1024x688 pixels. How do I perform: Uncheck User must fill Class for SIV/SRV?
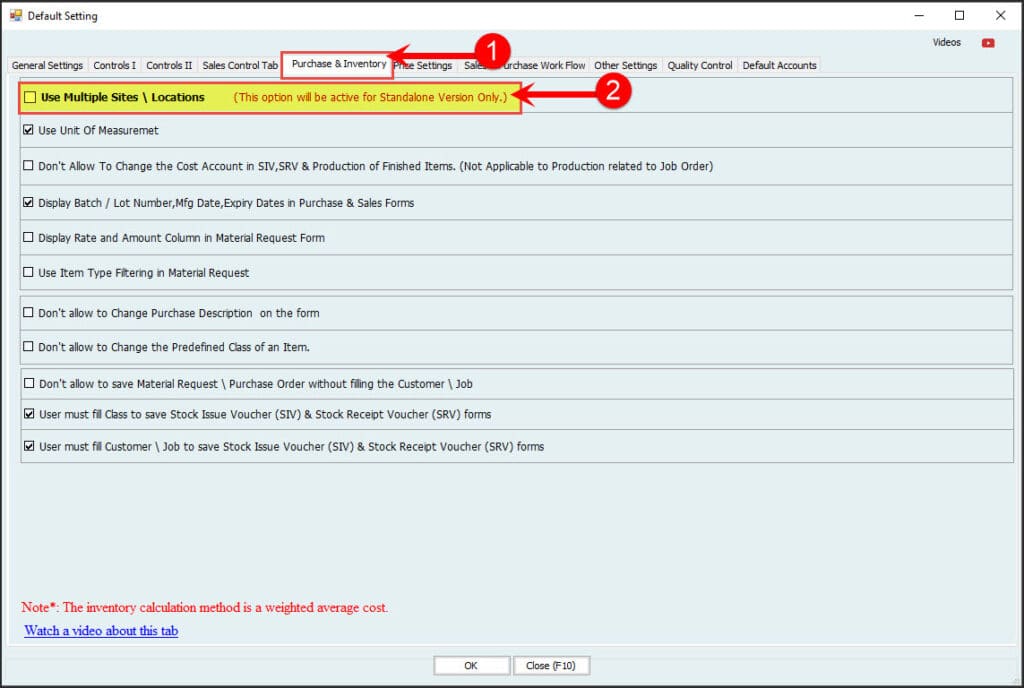point(28,414)
